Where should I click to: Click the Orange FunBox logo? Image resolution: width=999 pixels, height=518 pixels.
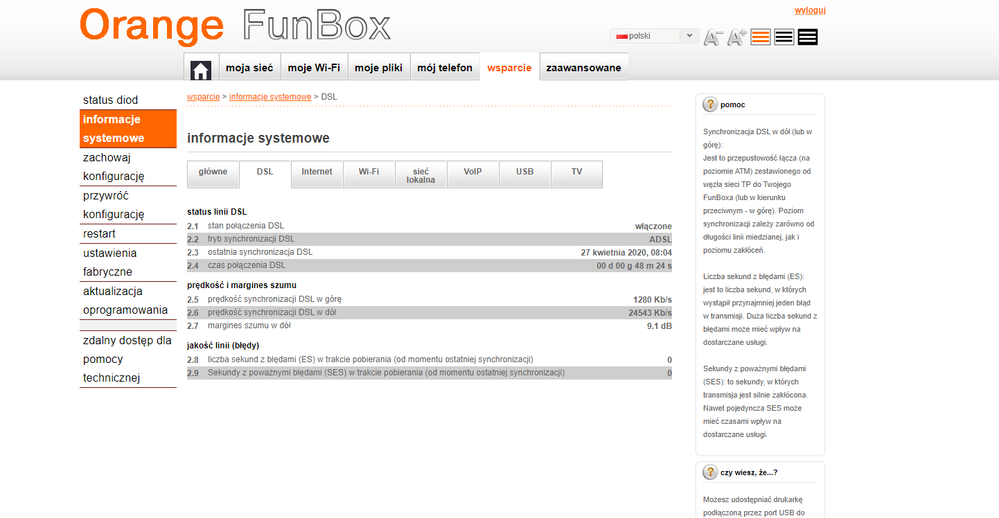pos(235,26)
